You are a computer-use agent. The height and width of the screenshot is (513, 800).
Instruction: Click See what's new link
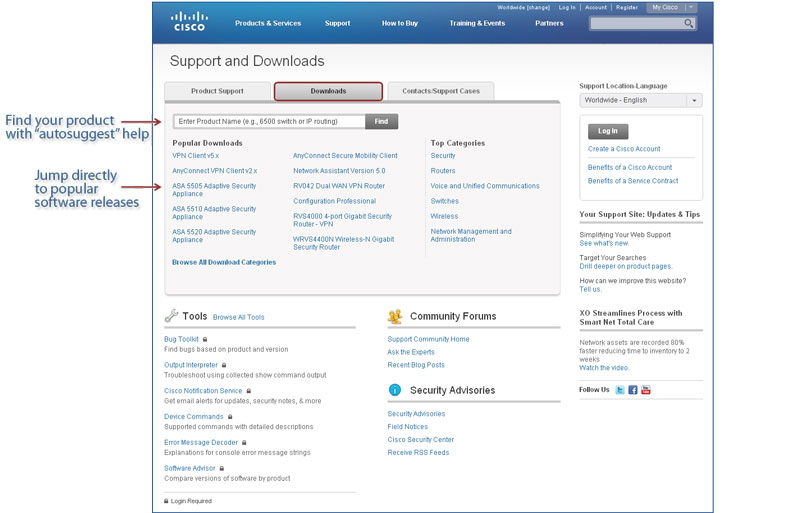point(604,243)
